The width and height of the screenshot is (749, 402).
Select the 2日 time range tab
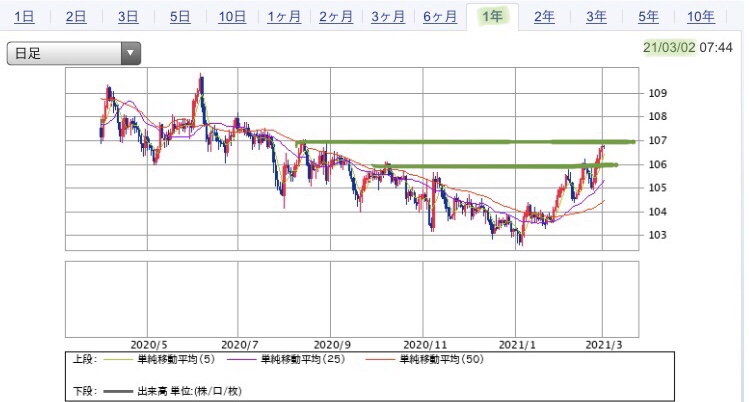tap(76, 17)
